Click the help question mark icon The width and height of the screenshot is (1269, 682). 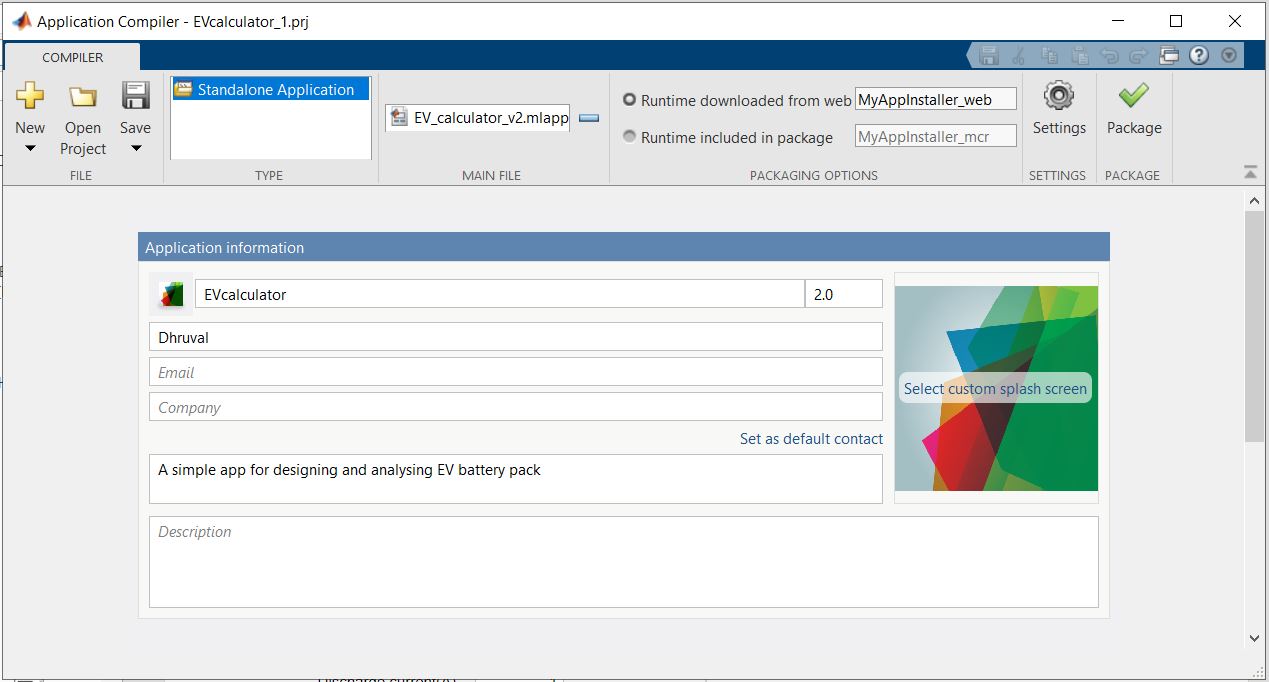point(1199,56)
